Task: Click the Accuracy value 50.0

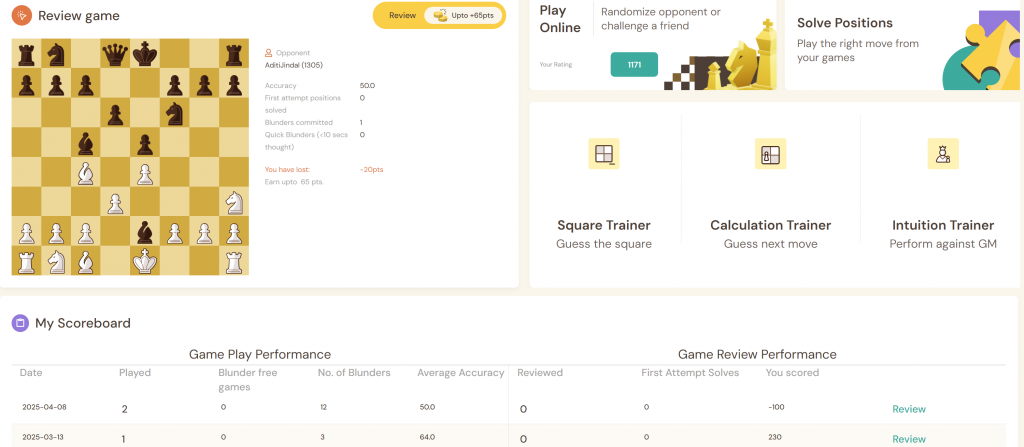Action: 367,86
